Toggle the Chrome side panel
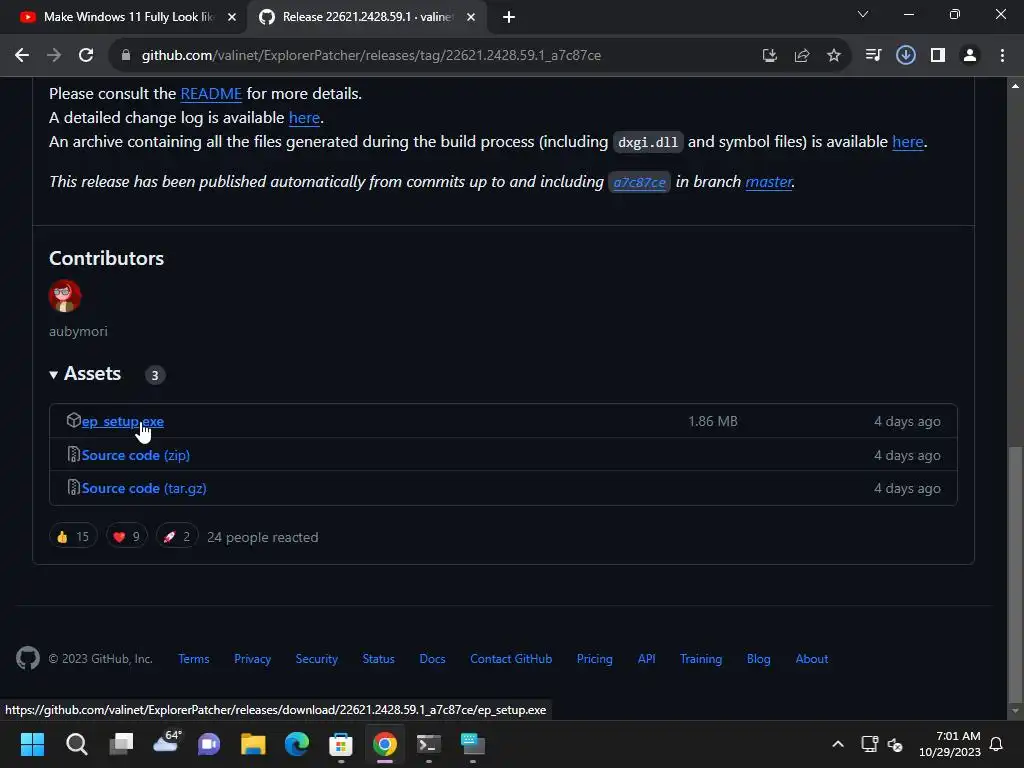 [x=938, y=56]
